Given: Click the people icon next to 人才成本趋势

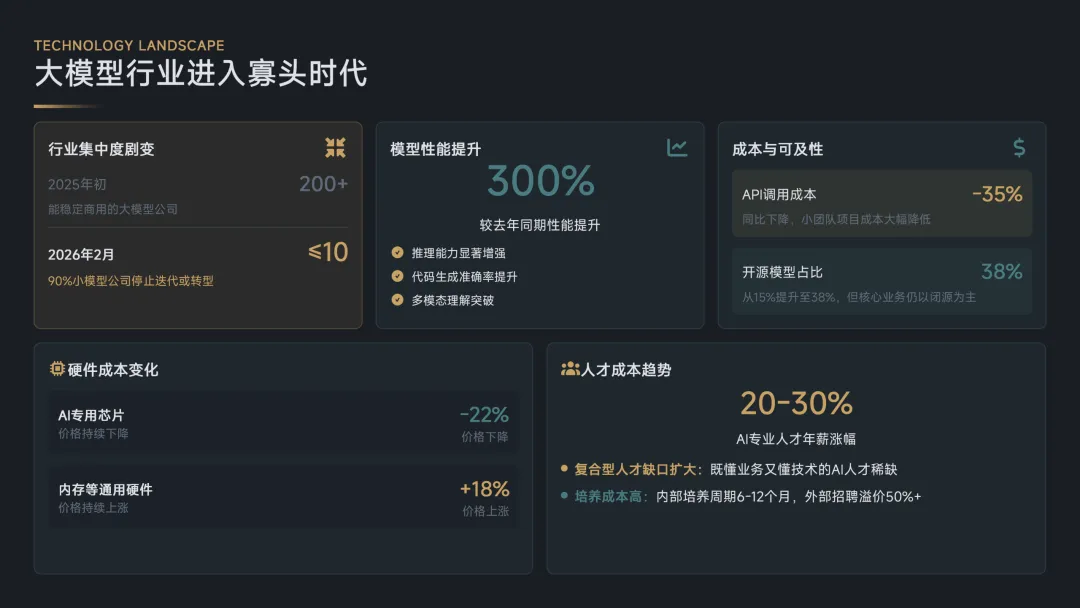Looking at the screenshot, I should (x=570, y=369).
